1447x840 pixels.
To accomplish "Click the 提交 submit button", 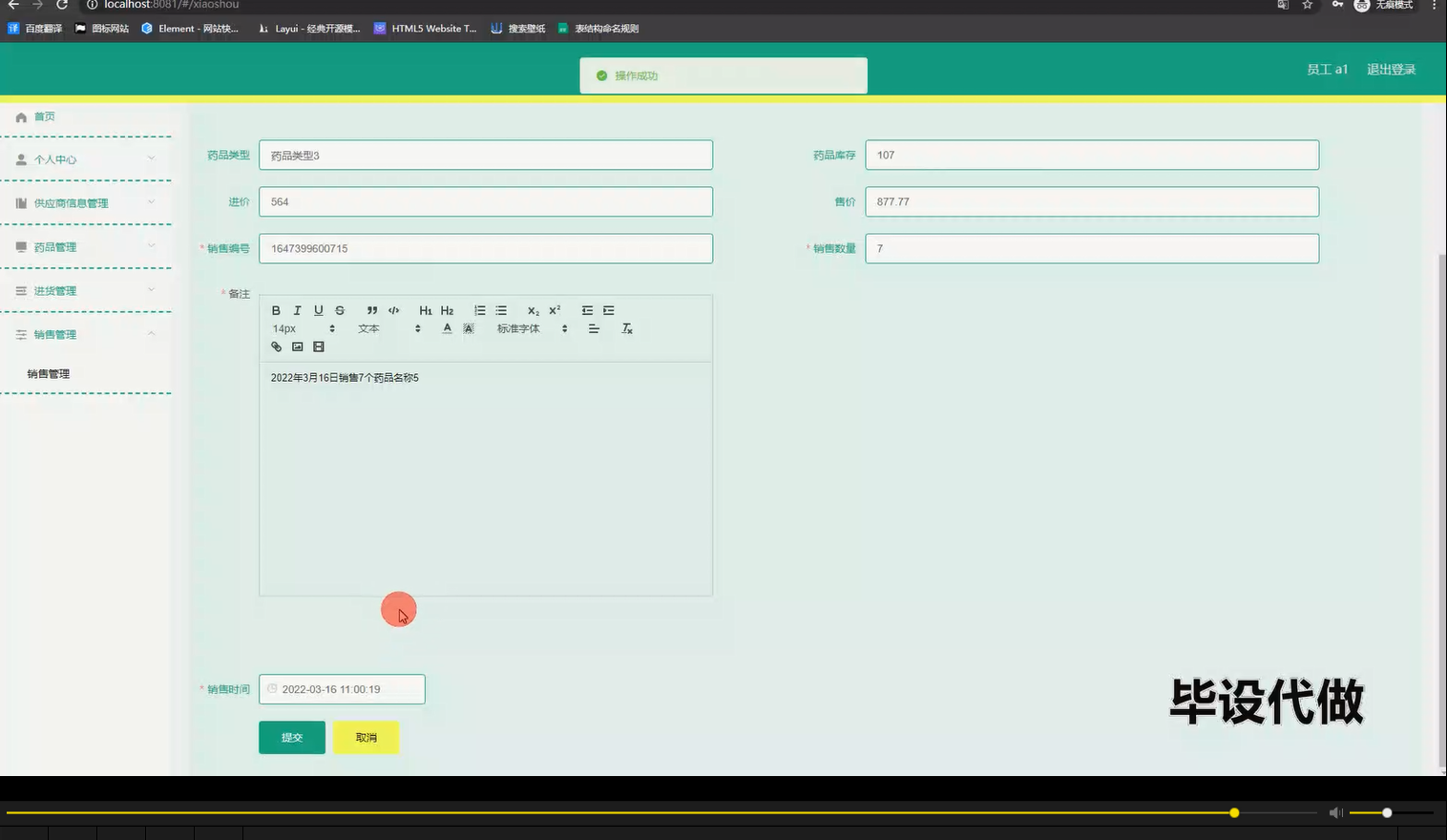I will (292, 737).
